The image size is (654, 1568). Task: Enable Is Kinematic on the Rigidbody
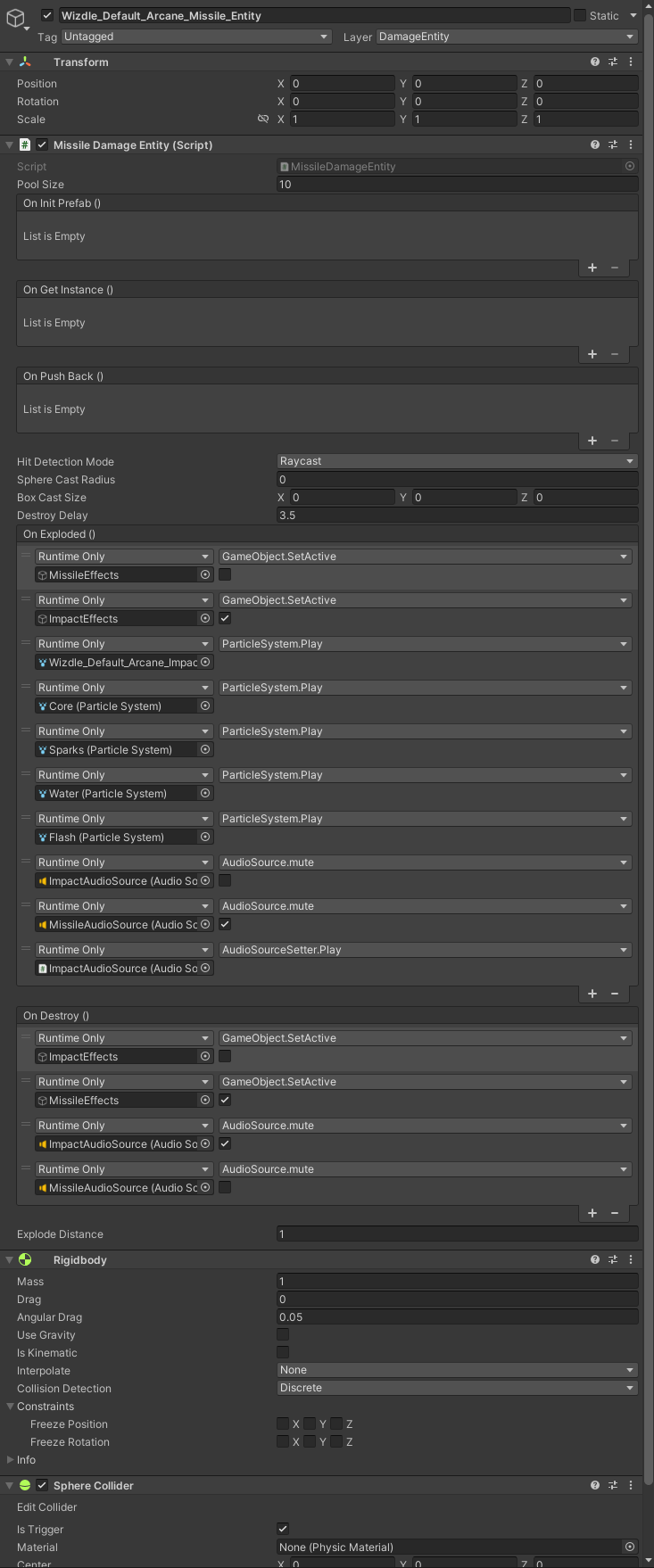coord(283,1352)
